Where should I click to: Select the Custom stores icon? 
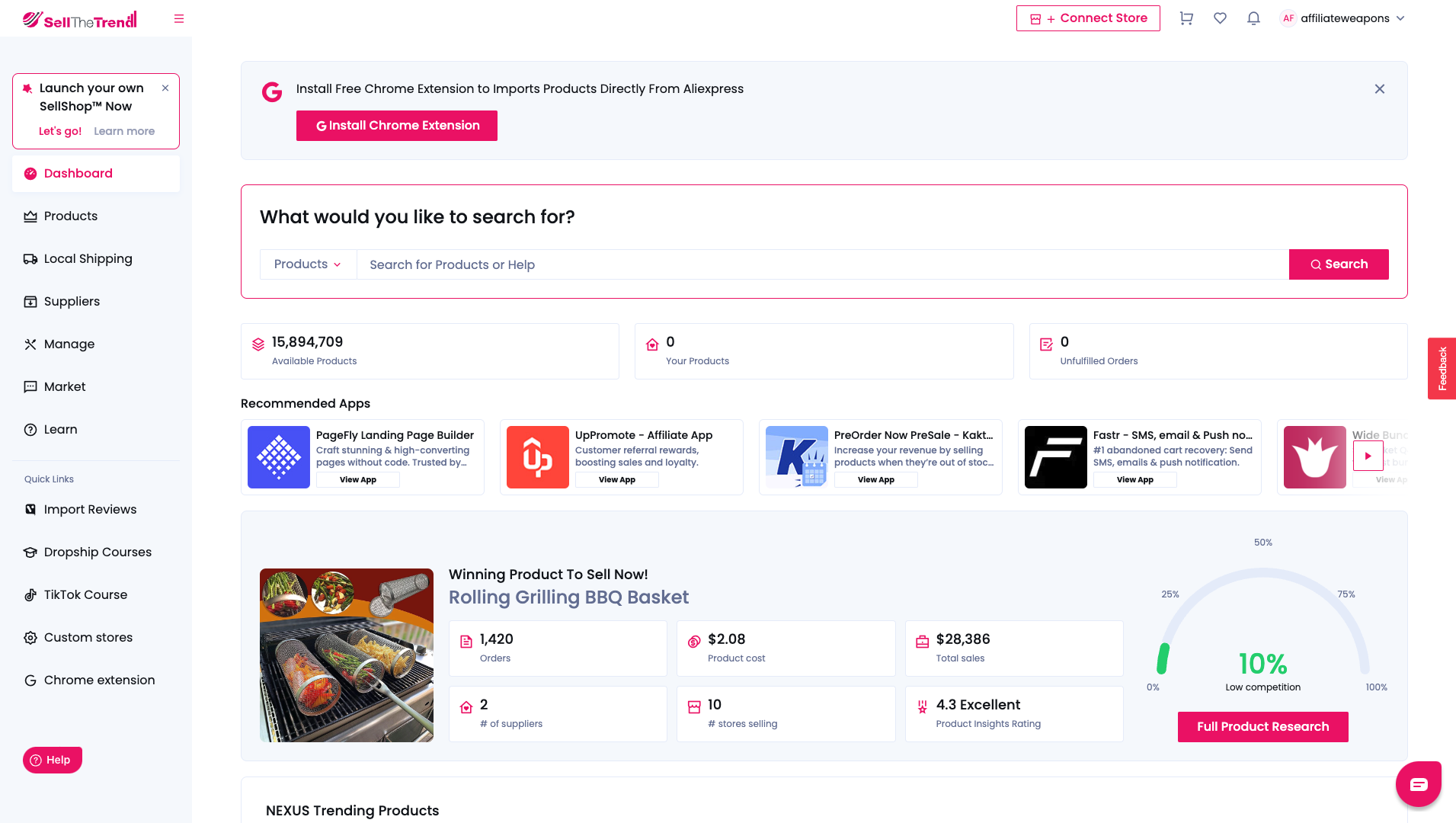[x=29, y=637]
